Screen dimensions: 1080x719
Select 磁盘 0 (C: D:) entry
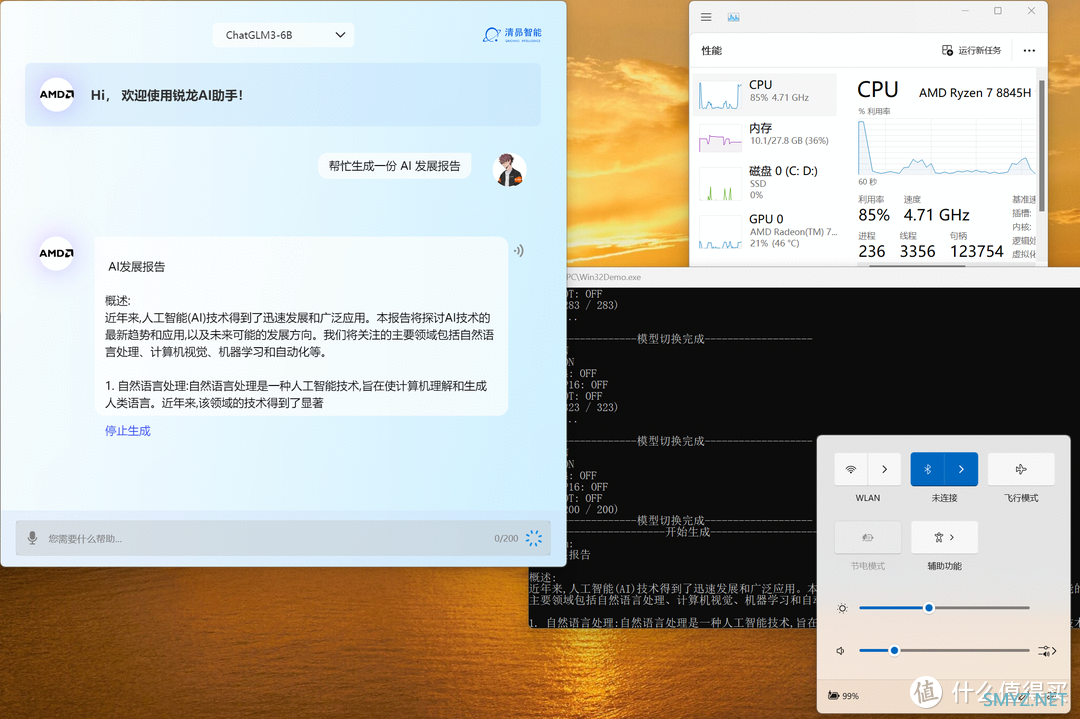point(765,185)
